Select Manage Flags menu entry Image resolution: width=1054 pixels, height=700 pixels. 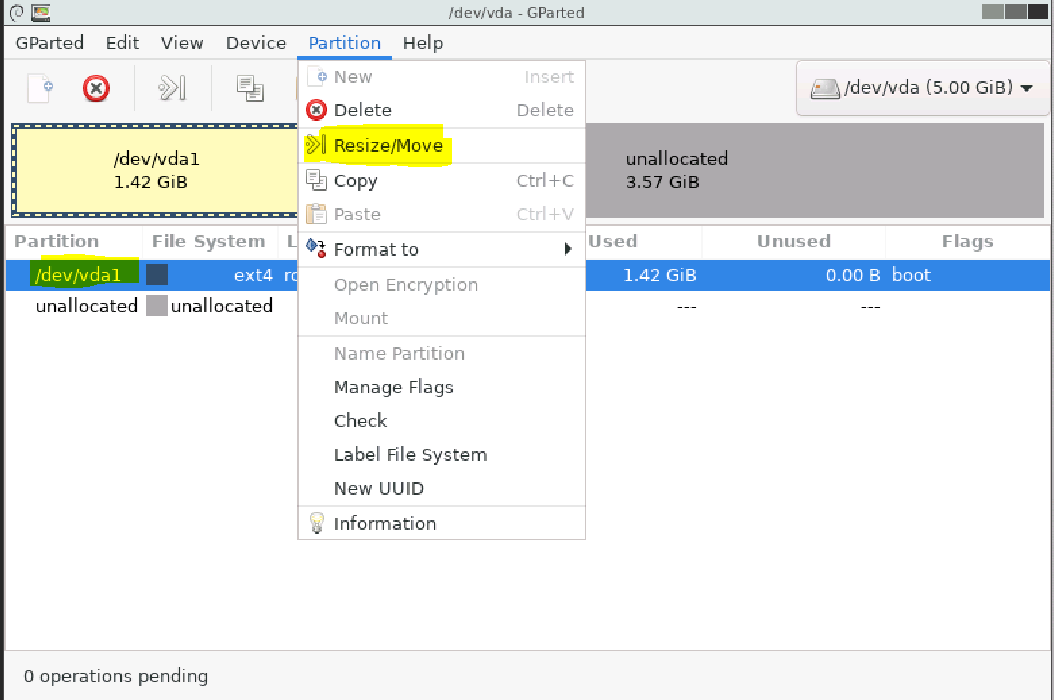(x=442, y=387)
